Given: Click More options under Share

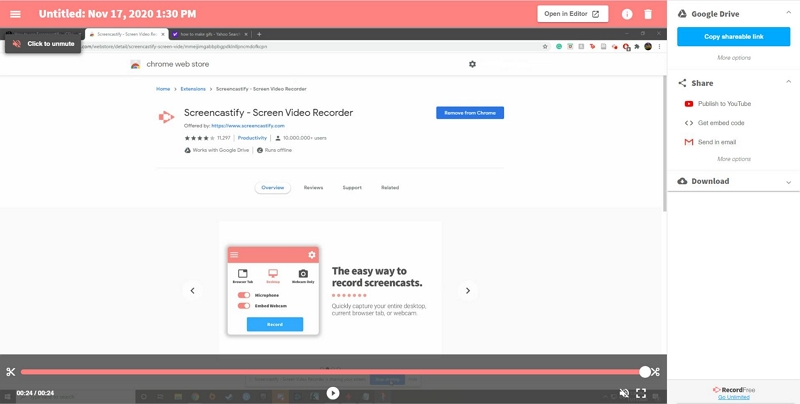Looking at the screenshot, I should [734, 159].
